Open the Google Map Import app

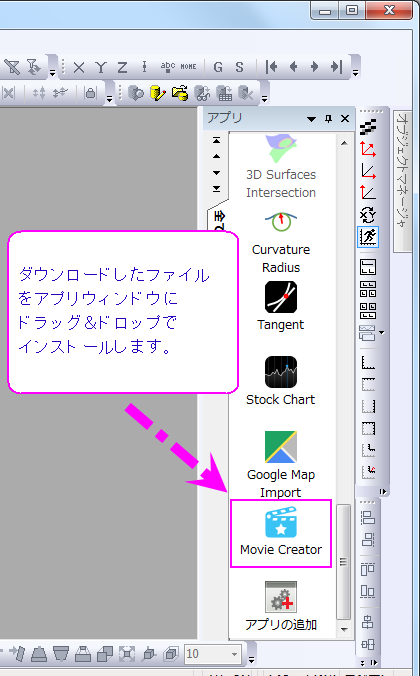tap(281, 464)
